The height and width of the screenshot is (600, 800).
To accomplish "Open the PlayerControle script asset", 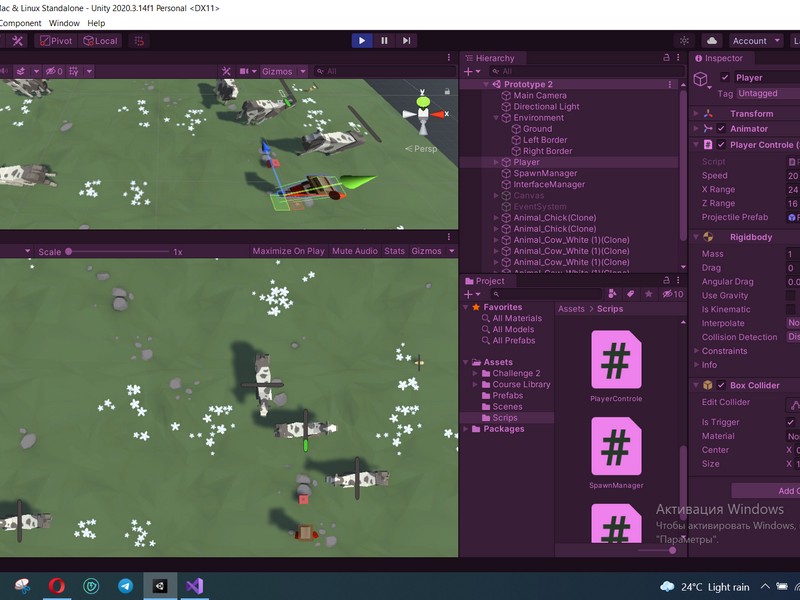I will point(616,360).
